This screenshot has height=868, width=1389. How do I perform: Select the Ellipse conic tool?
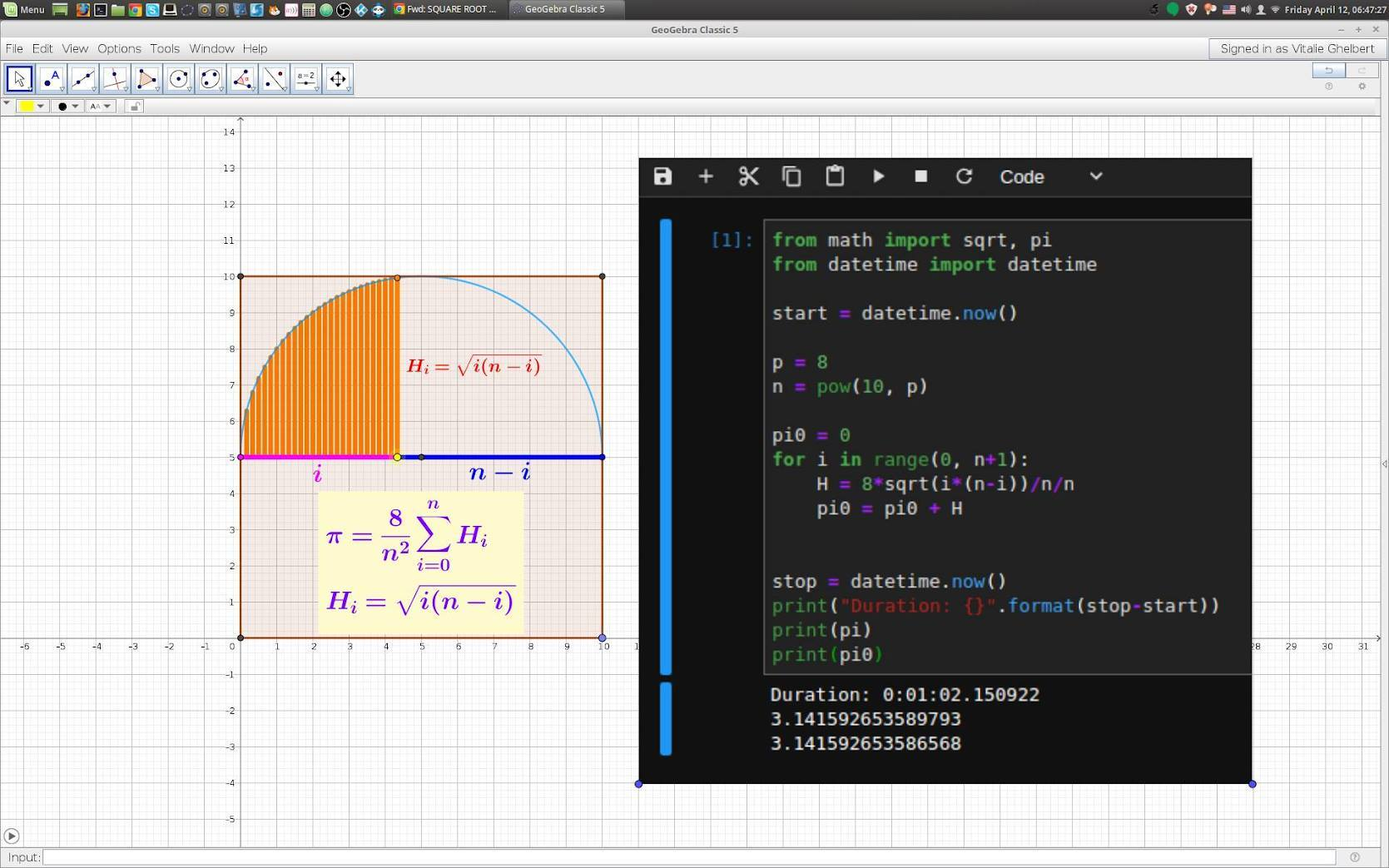click(211, 79)
